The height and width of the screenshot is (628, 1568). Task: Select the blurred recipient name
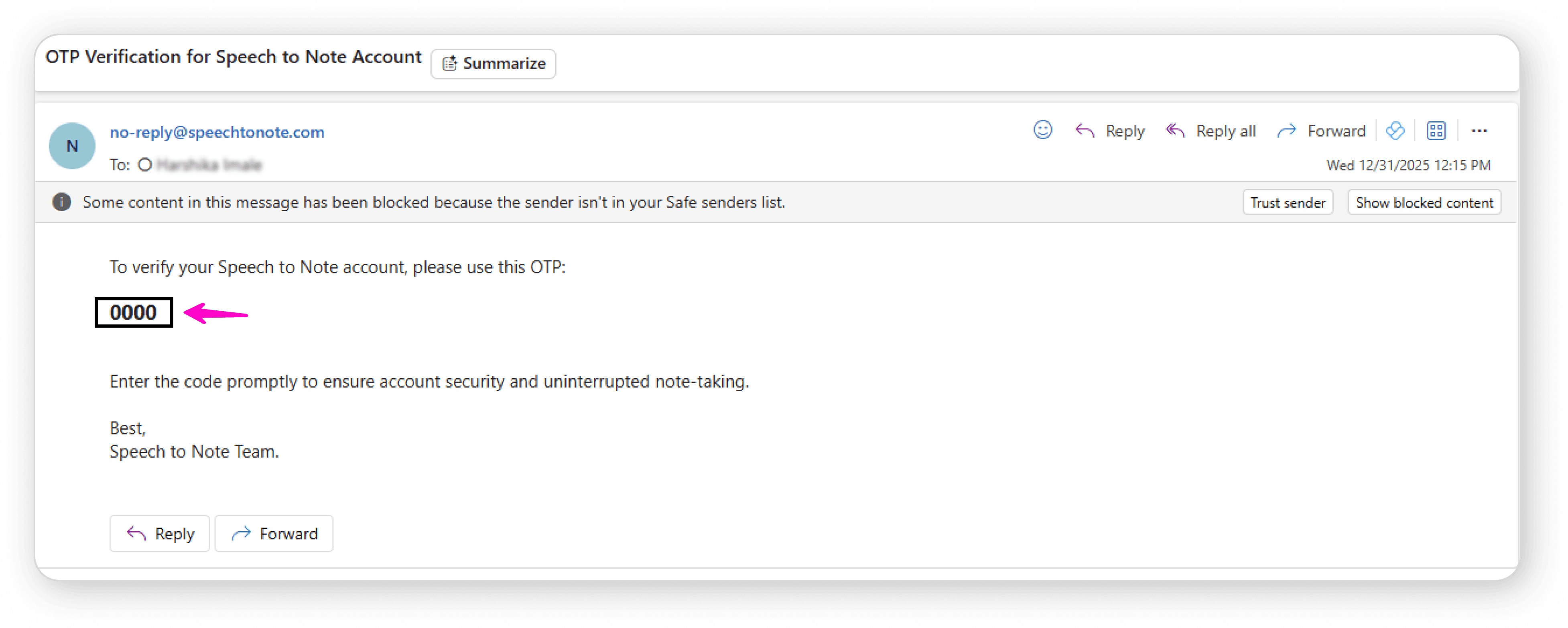point(209,165)
